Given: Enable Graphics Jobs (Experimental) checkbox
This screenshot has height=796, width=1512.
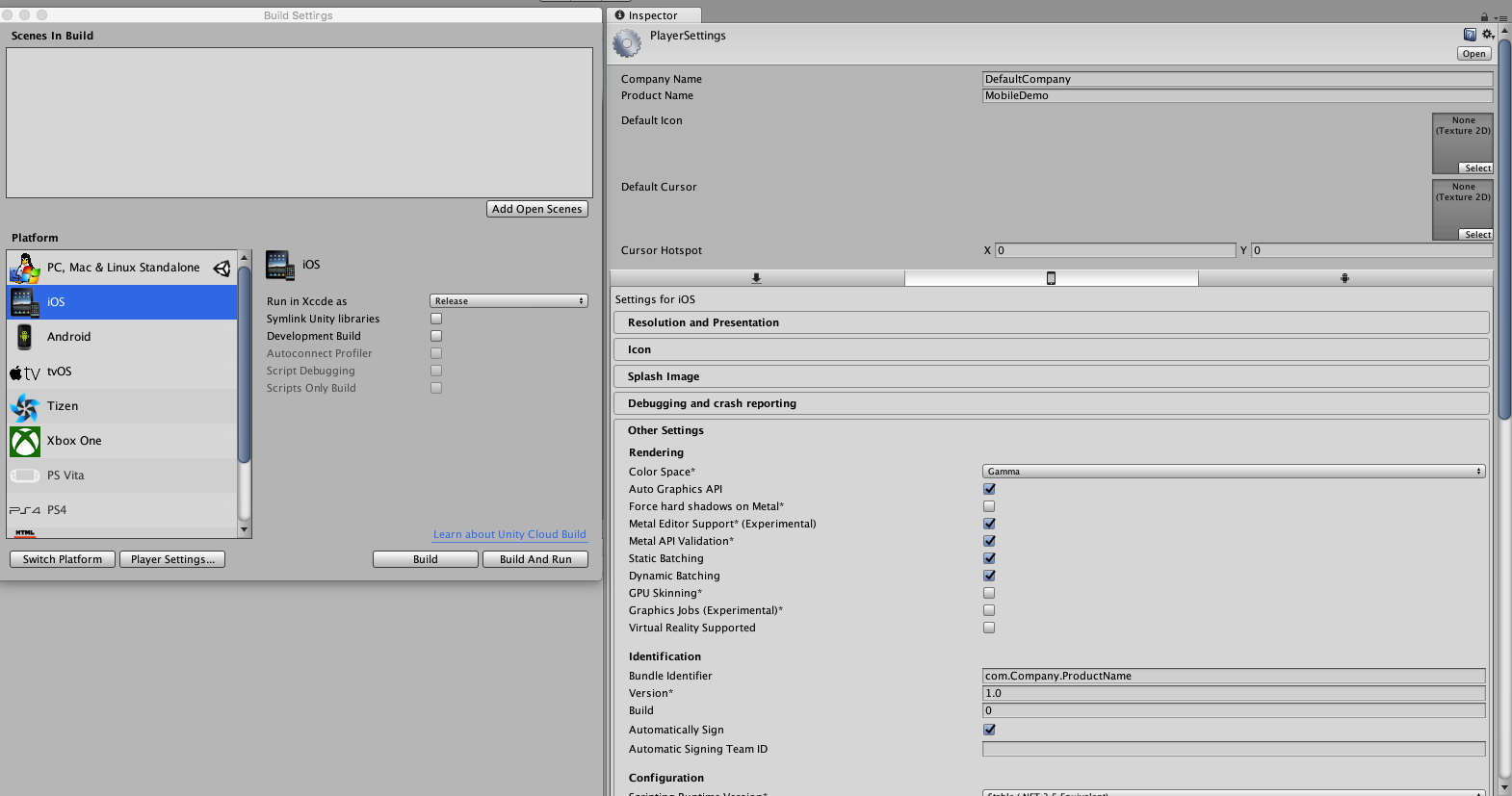Looking at the screenshot, I should pyautogui.click(x=989, y=610).
